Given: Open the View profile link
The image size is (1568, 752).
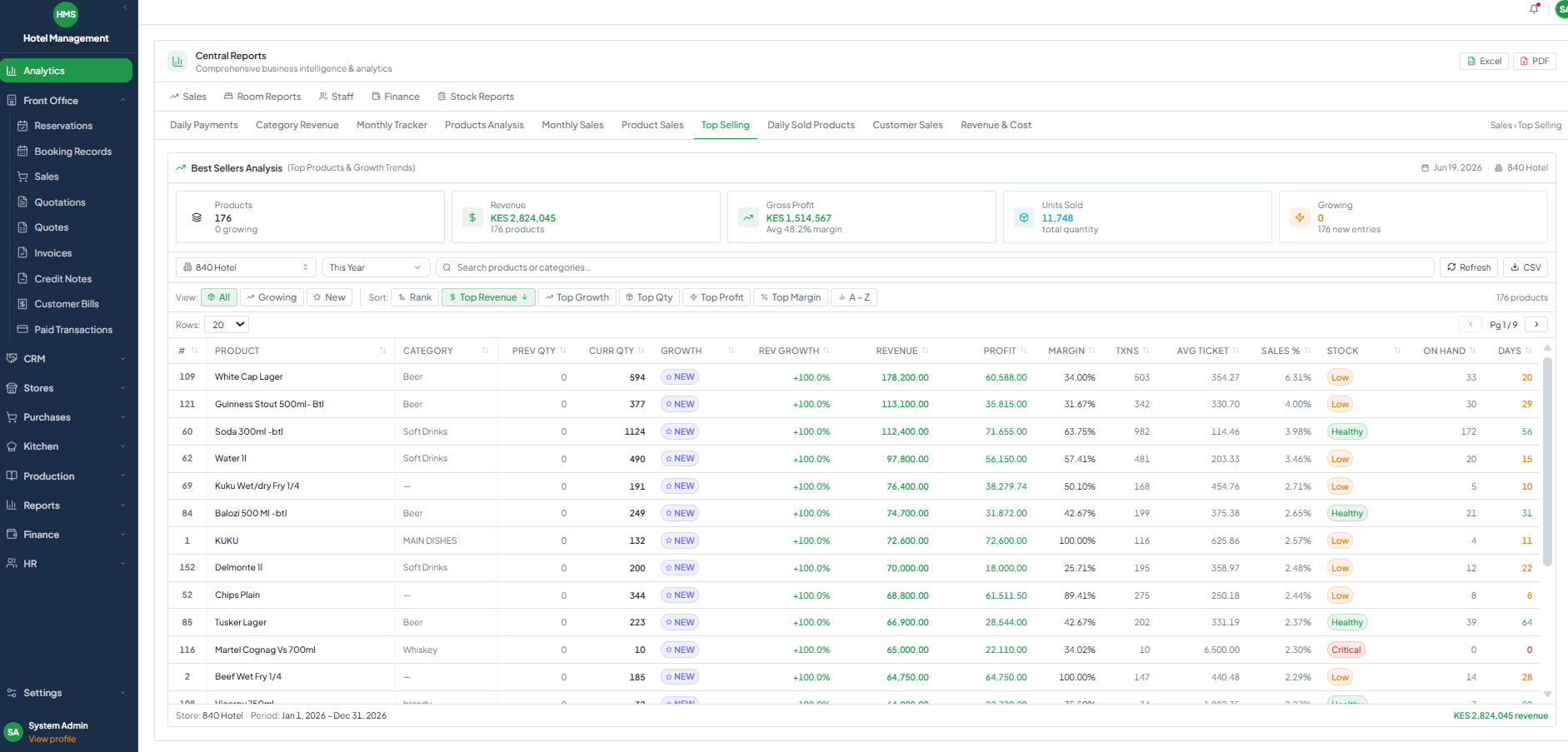Looking at the screenshot, I should point(52,740).
